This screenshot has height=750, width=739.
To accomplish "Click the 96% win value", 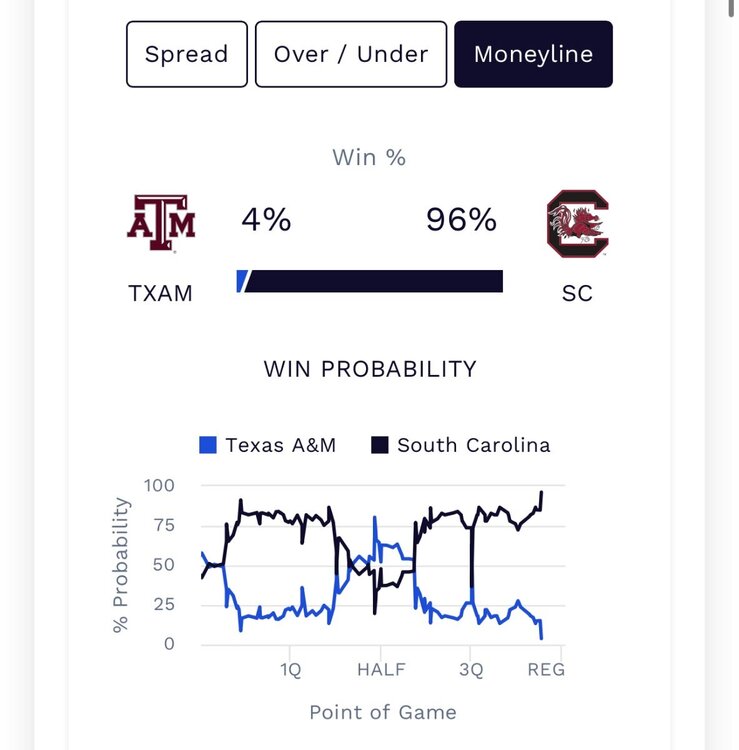I will point(461,219).
